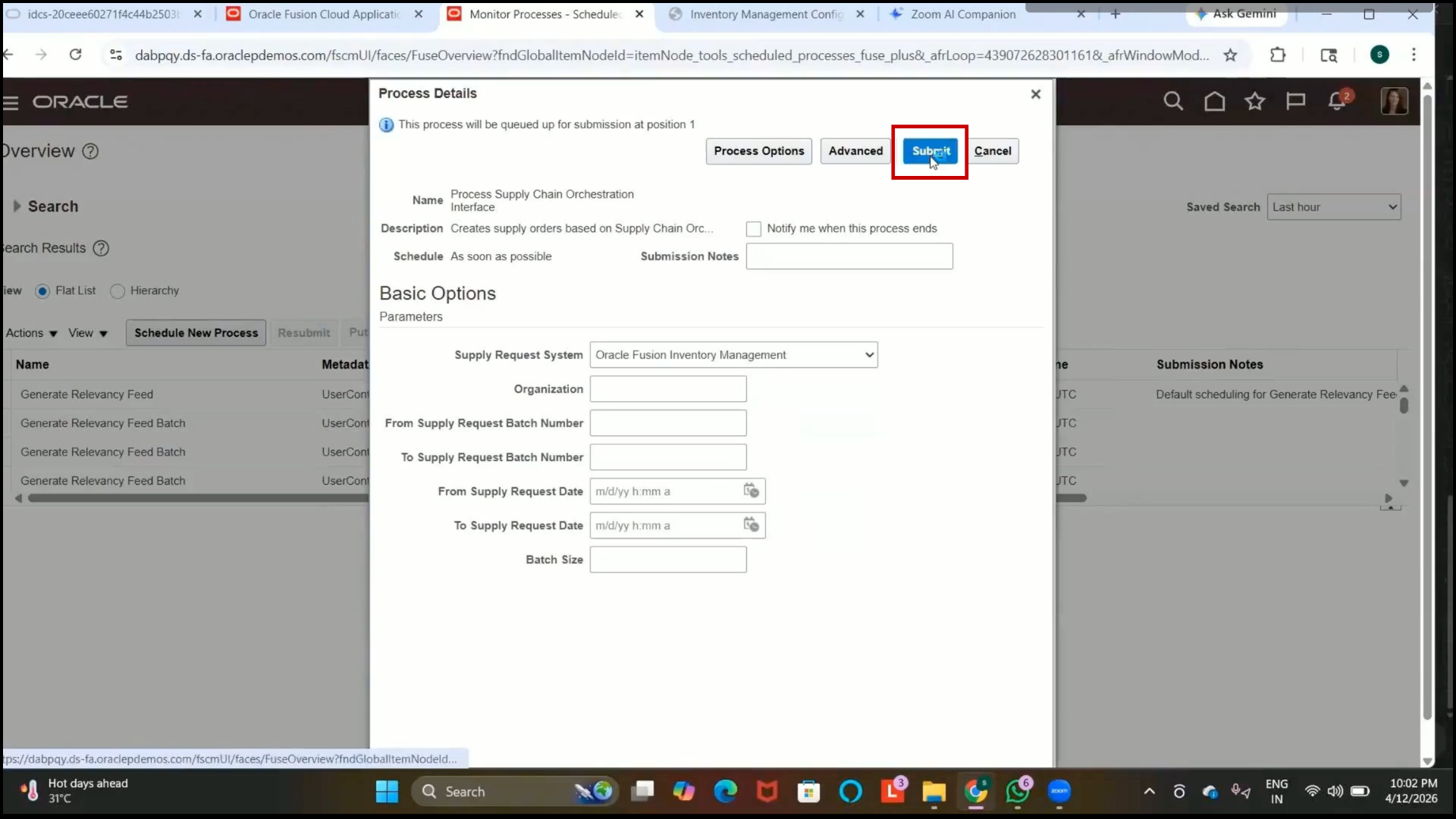The image size is (1456, 819).
Task: Open File Explorer from the taskbar
Action: [934, 791]
